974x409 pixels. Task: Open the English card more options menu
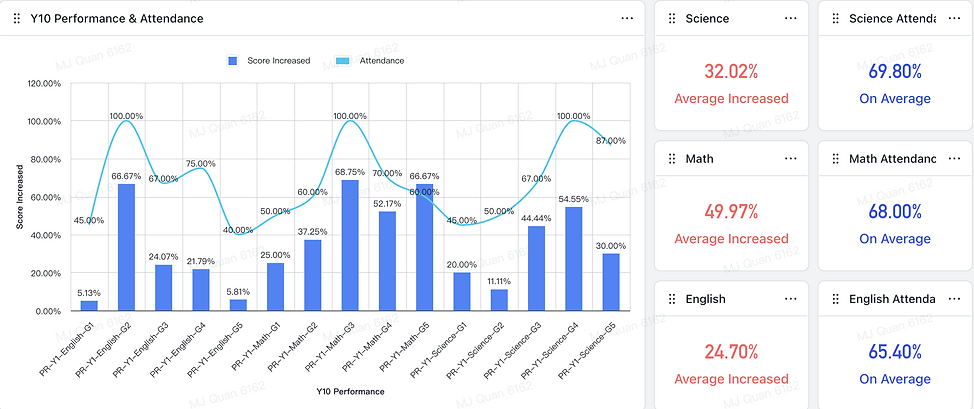click(x=790, y=299)
